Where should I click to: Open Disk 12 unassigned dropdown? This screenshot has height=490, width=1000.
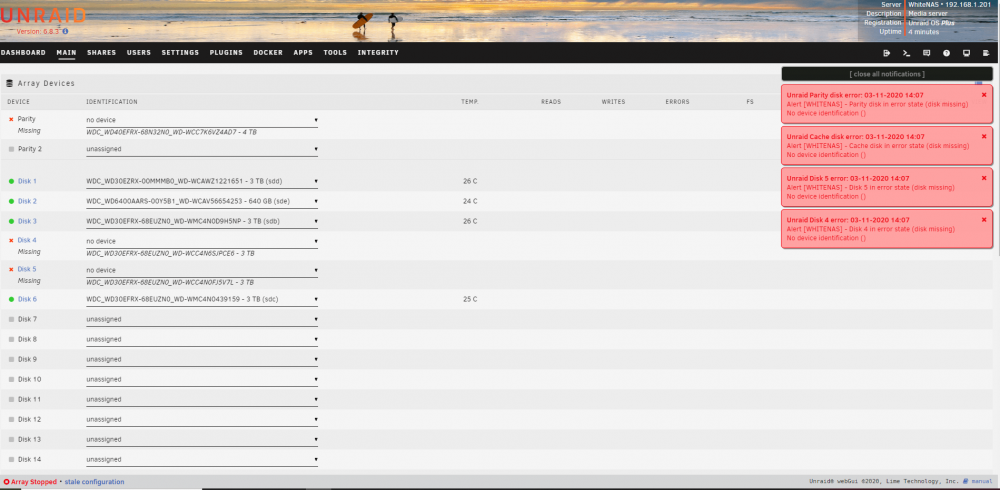coord(202,419)
